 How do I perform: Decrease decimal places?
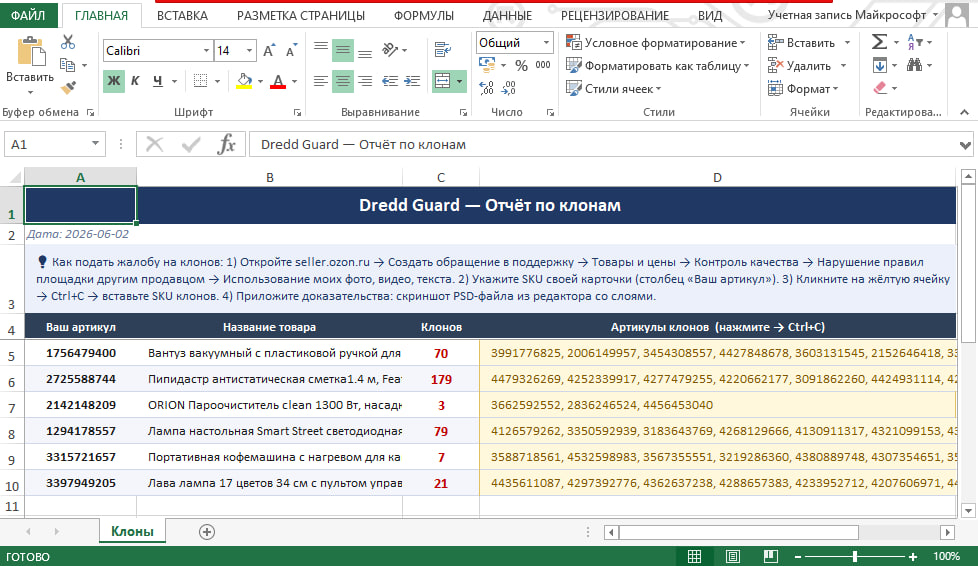508,88
